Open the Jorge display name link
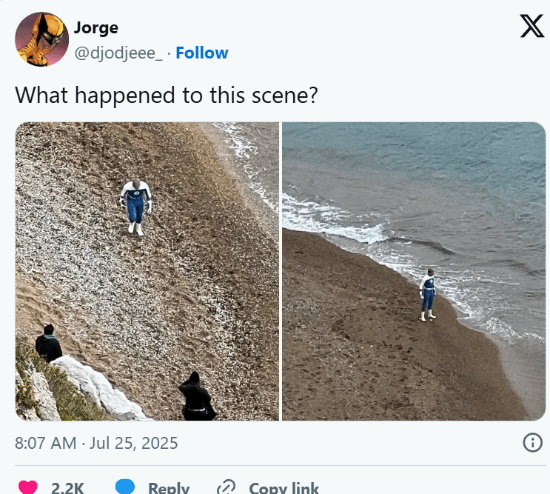Screen dimensions: 550x494 tap(96, 28)
